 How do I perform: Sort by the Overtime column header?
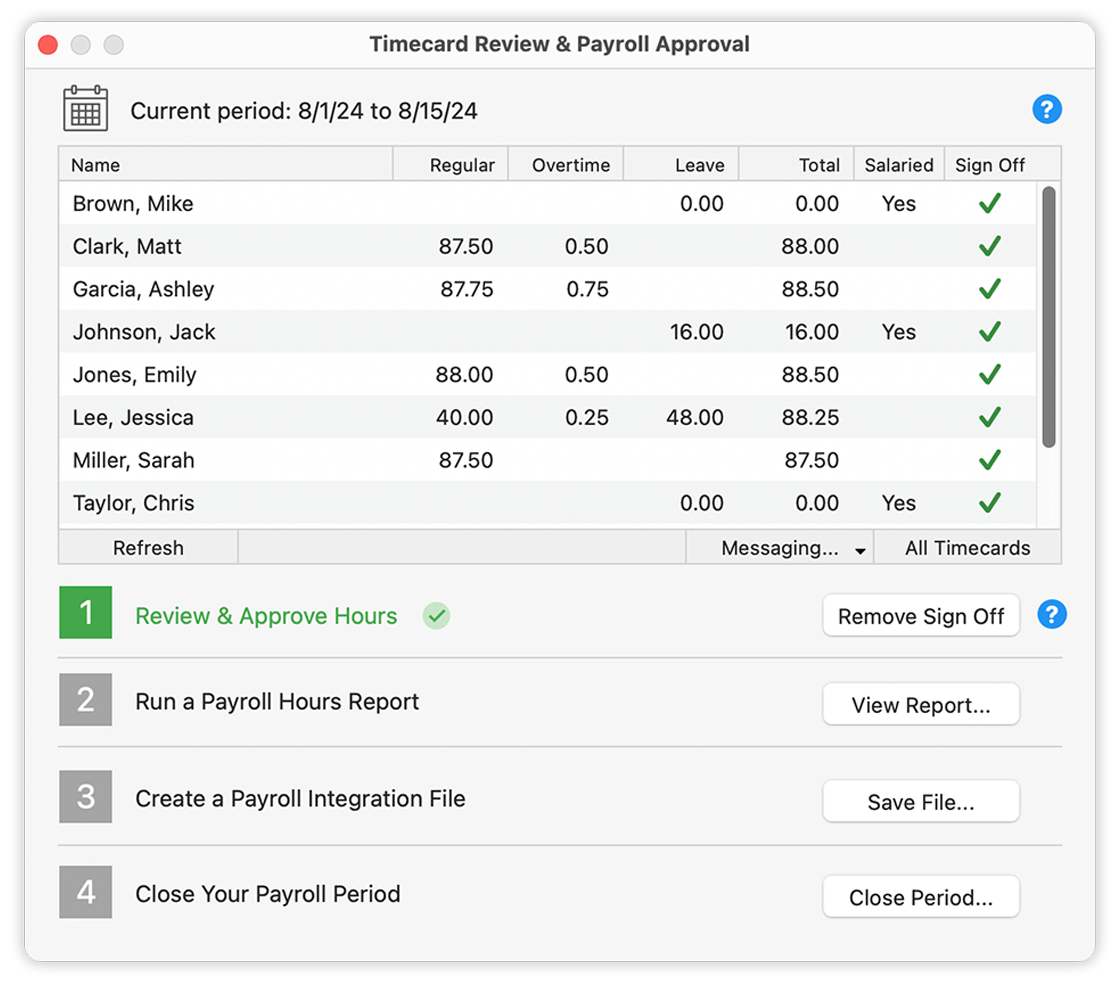[566, 165]
